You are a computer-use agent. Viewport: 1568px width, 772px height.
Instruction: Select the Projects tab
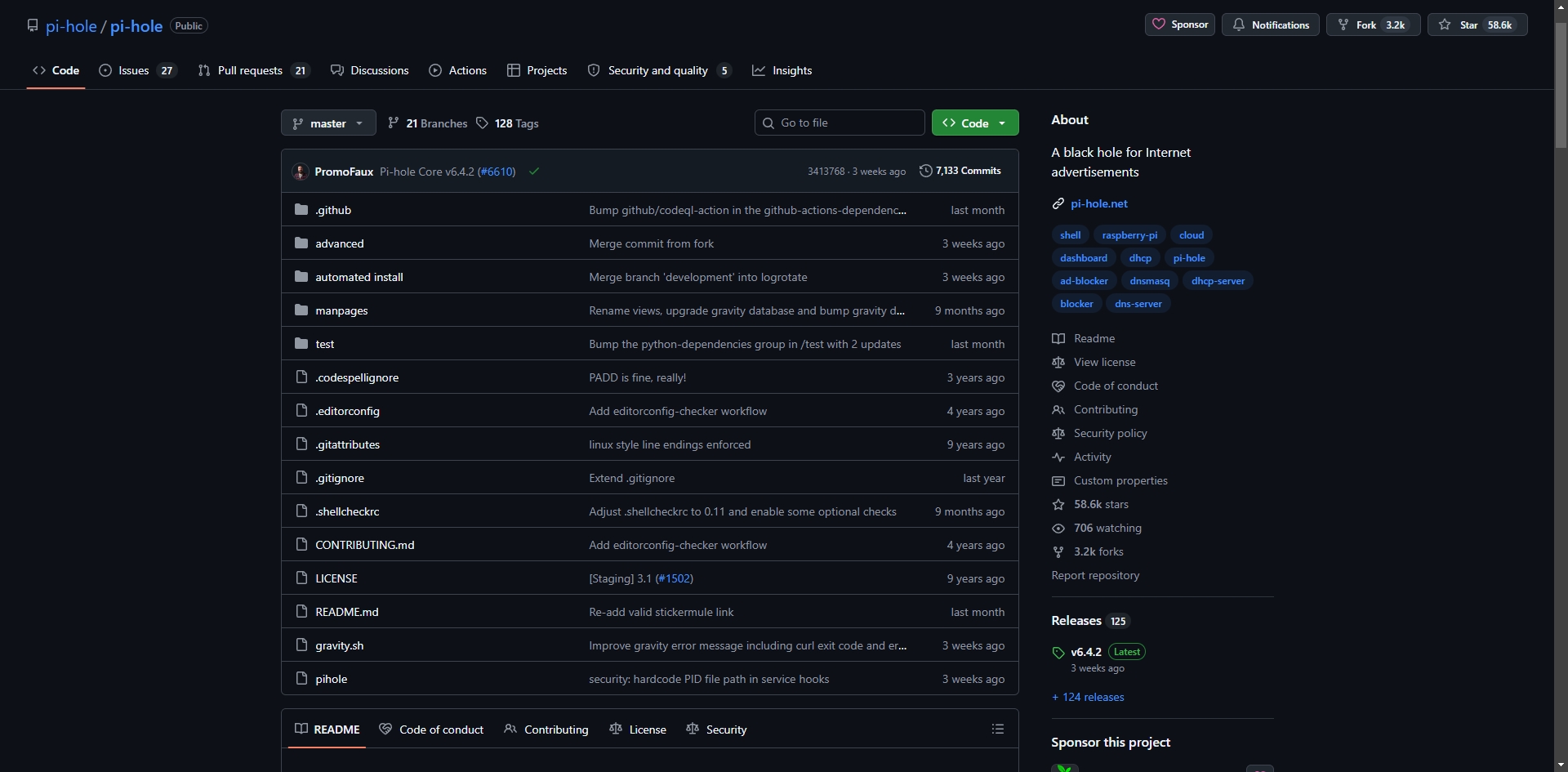click(537, 70)
